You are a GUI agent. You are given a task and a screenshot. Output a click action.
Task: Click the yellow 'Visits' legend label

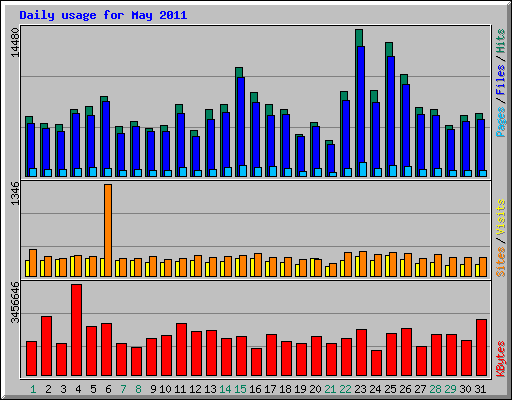pyautogui.click(x=501, y=217)
